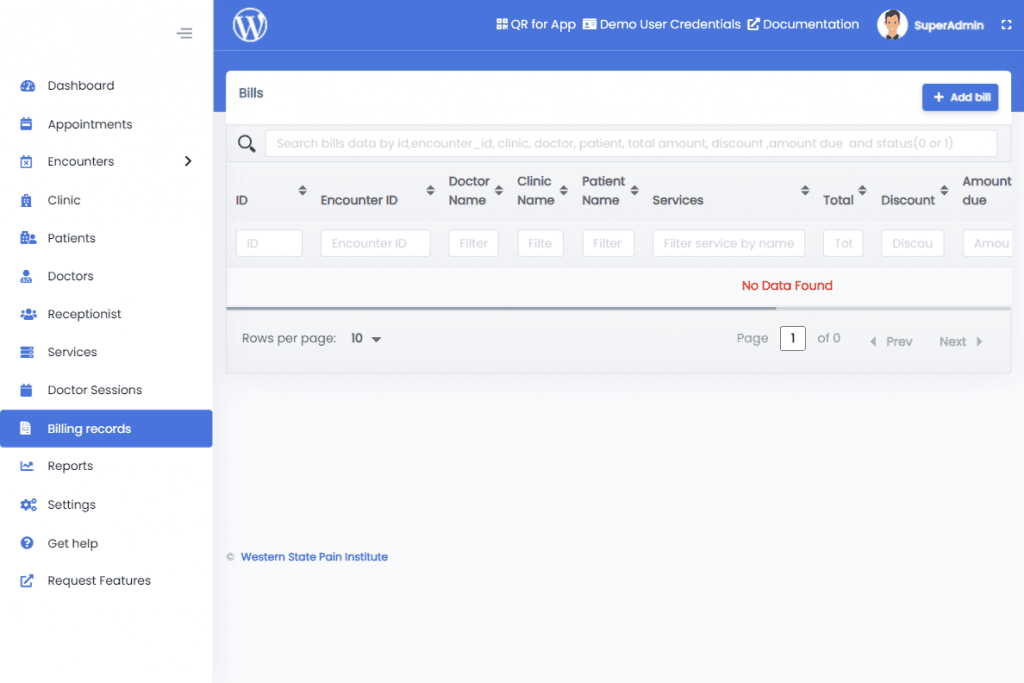Click the Request Features external-link icon
The width and height of the screenshot is (1024, 683).
pos(27,580)
